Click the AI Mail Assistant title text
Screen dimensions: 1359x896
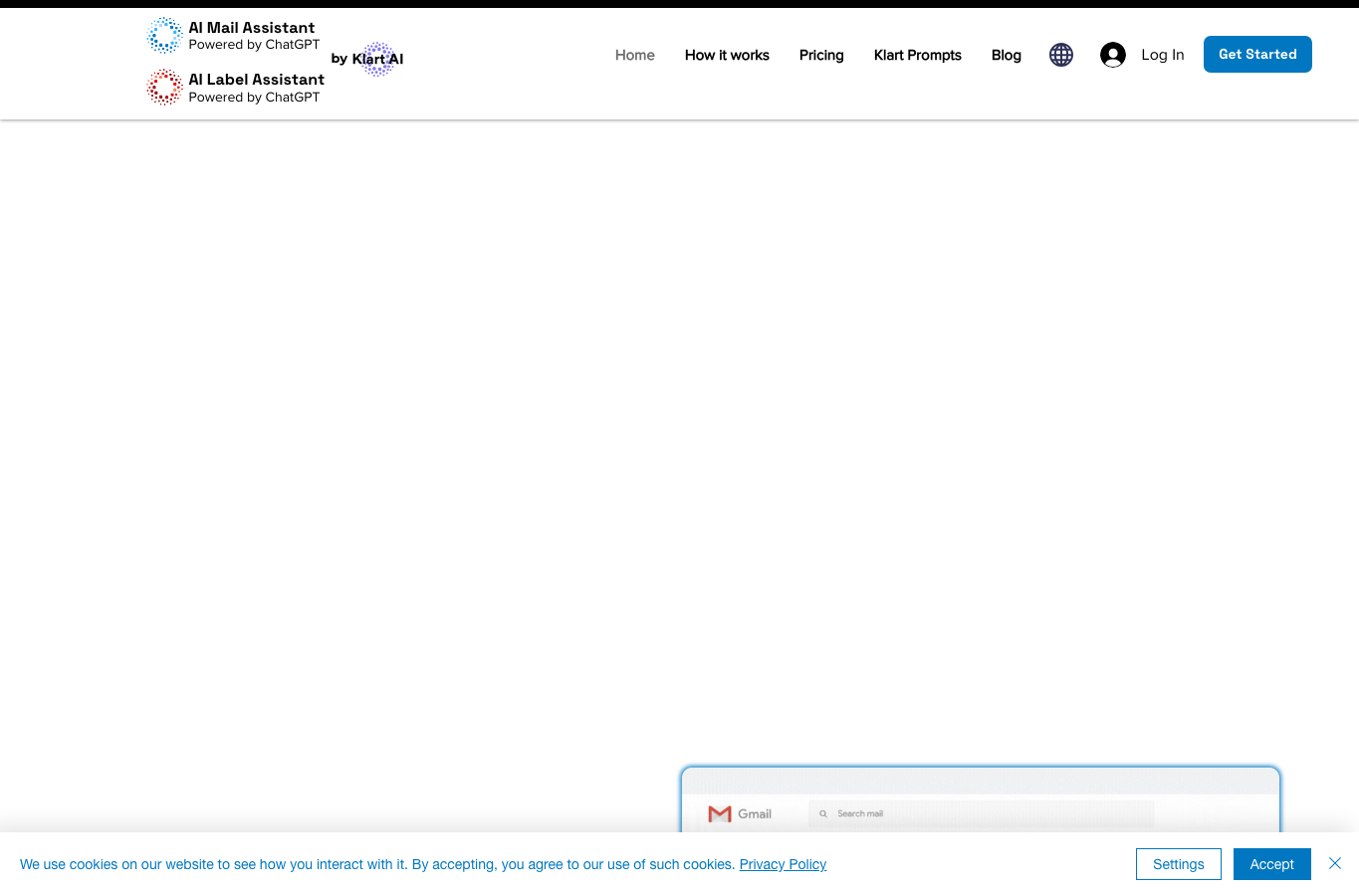pyautogui.click(x=252, y=28)
